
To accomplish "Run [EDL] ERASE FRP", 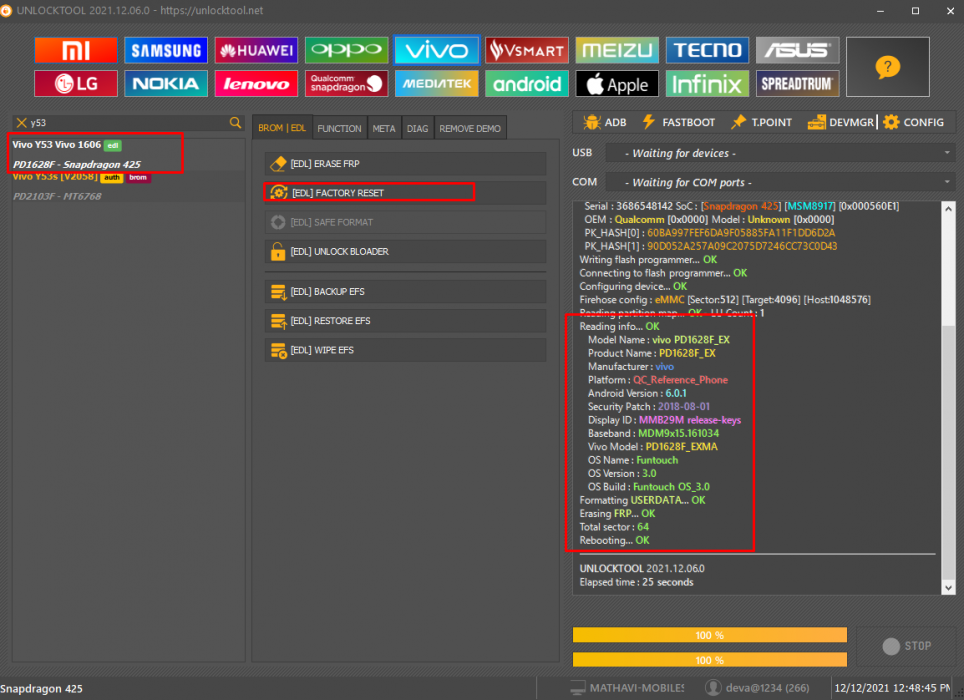I will click(405, 163).
